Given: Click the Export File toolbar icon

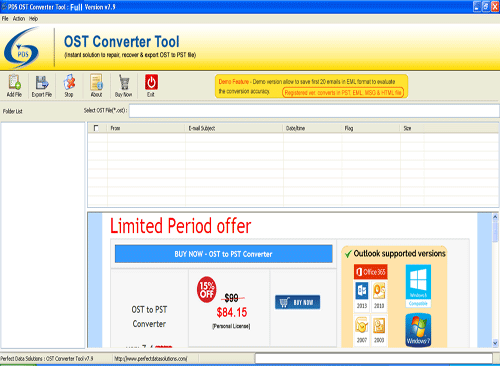Looking at the screenshot, I should 42,82.
